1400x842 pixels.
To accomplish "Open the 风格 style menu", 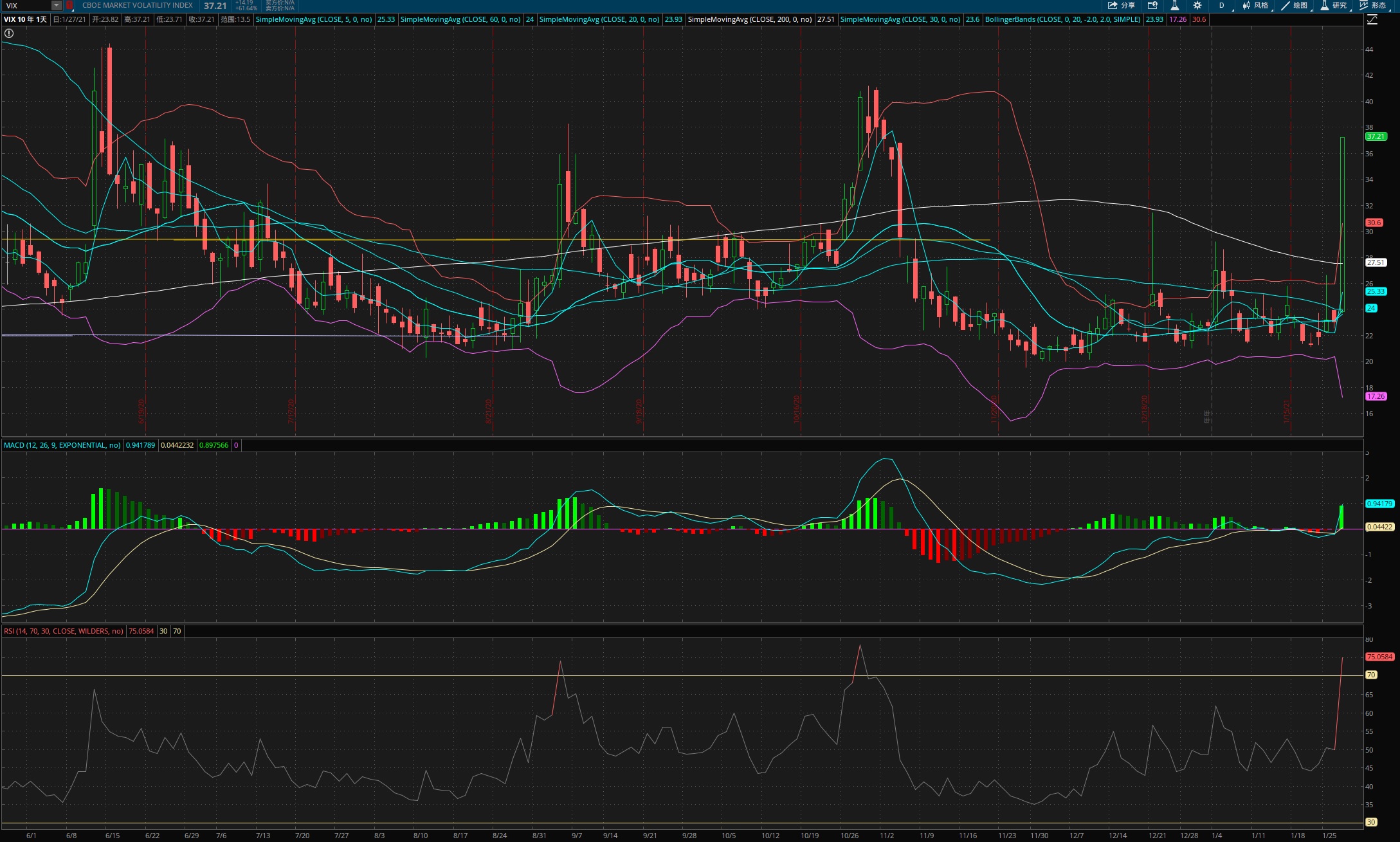I will click(1255, 5).
